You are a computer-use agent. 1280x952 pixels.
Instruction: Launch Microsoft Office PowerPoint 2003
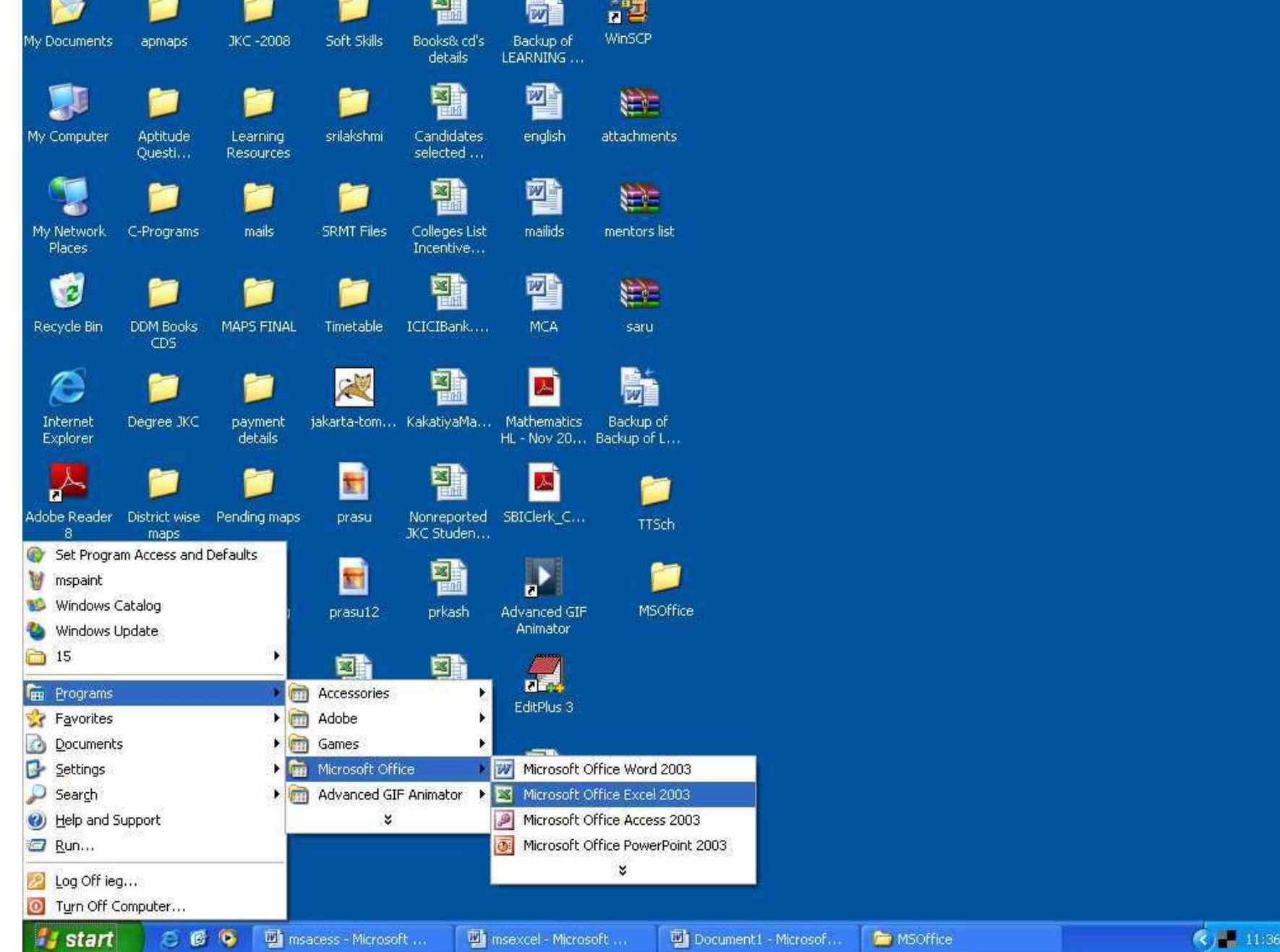pyautogui.click(x=623, y=845)
